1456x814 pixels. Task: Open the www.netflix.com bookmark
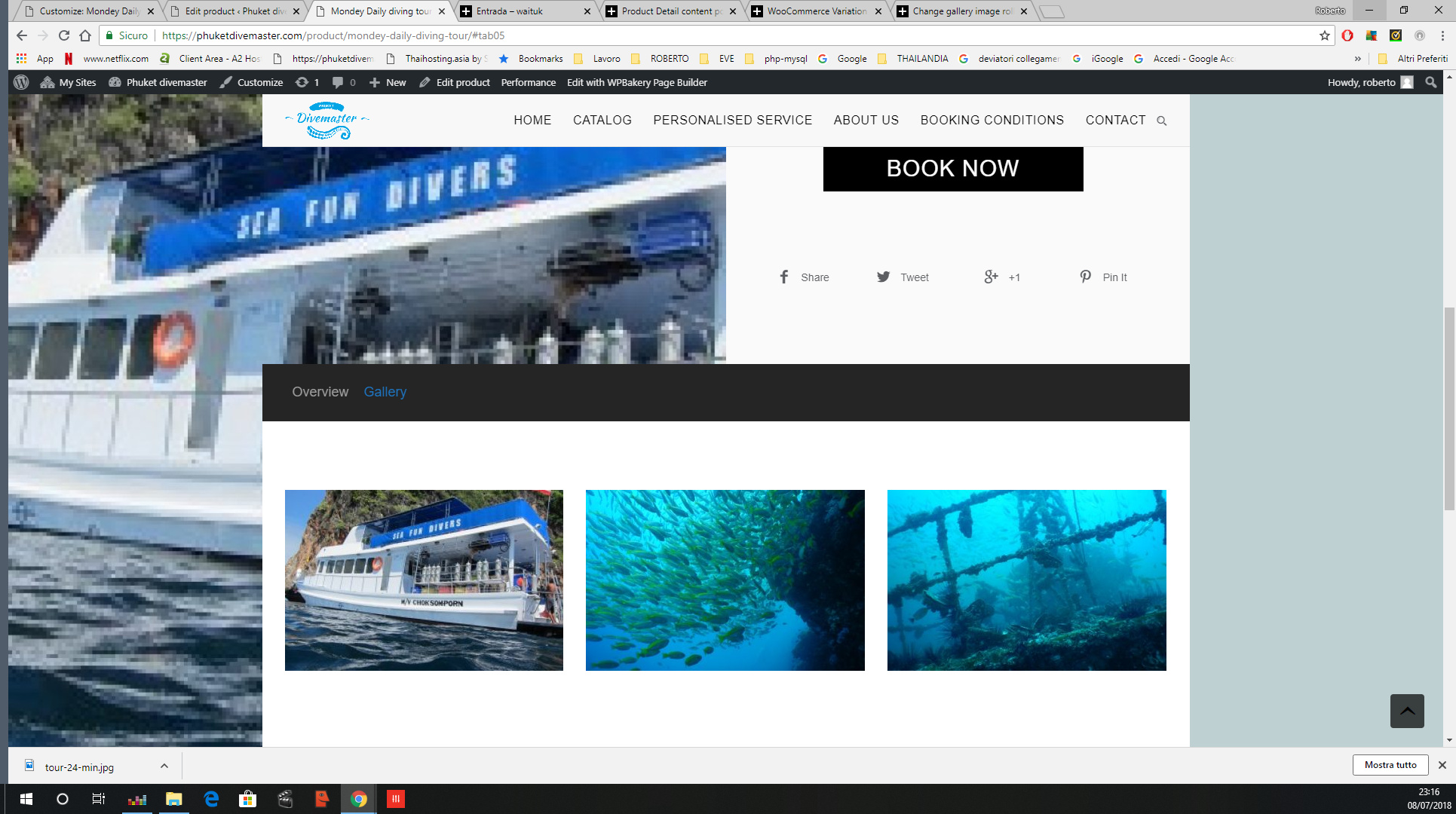tap(106, 59)
